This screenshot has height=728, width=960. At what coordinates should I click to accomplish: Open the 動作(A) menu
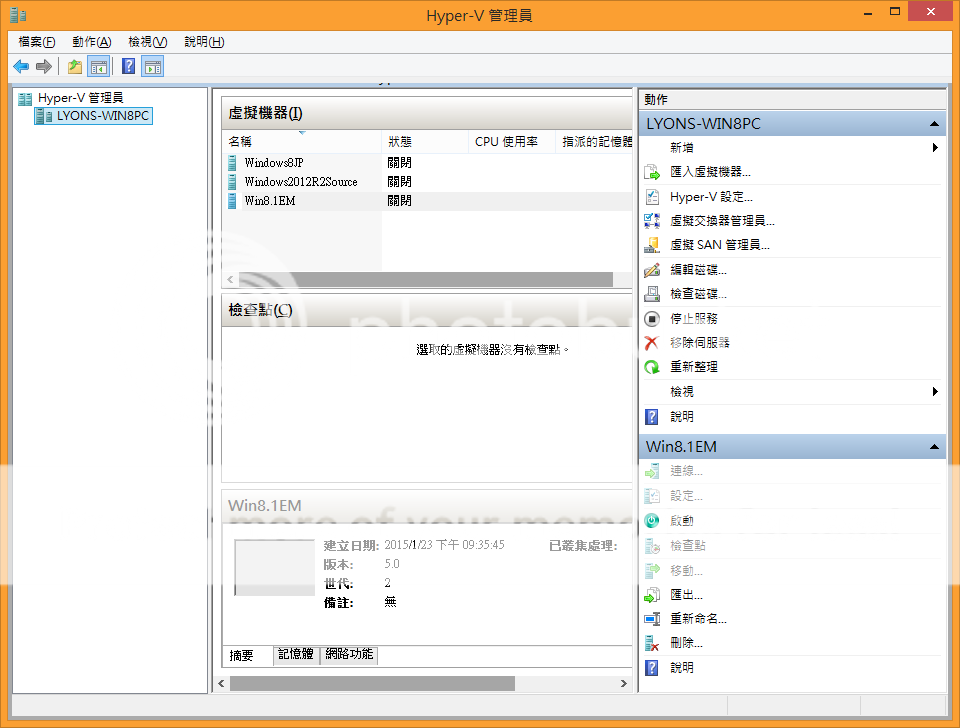tap(91, 42)
